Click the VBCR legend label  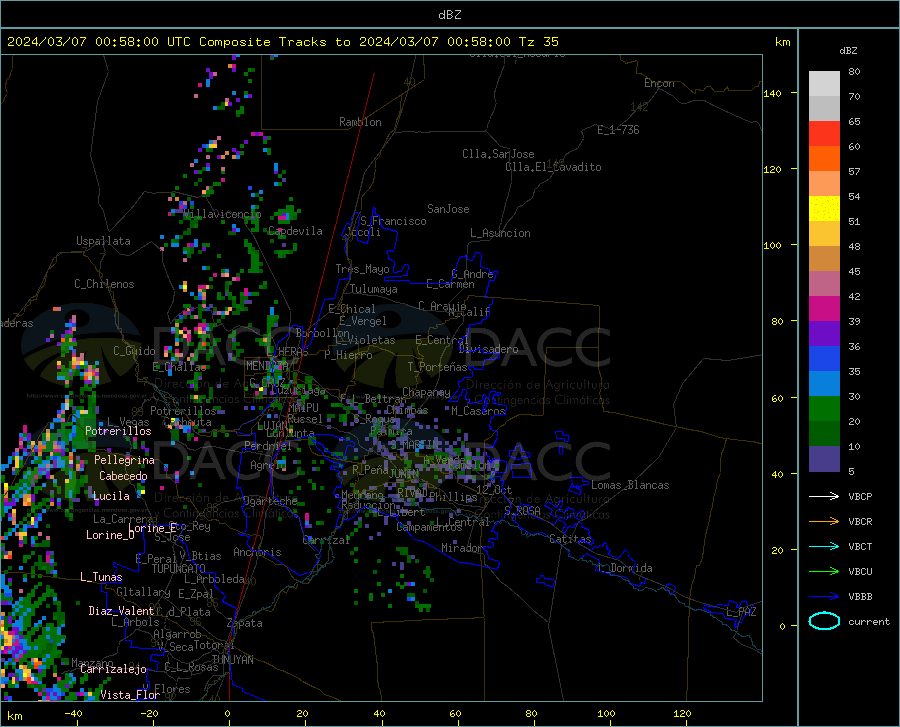pyautogui.click(x=860, y=522)
